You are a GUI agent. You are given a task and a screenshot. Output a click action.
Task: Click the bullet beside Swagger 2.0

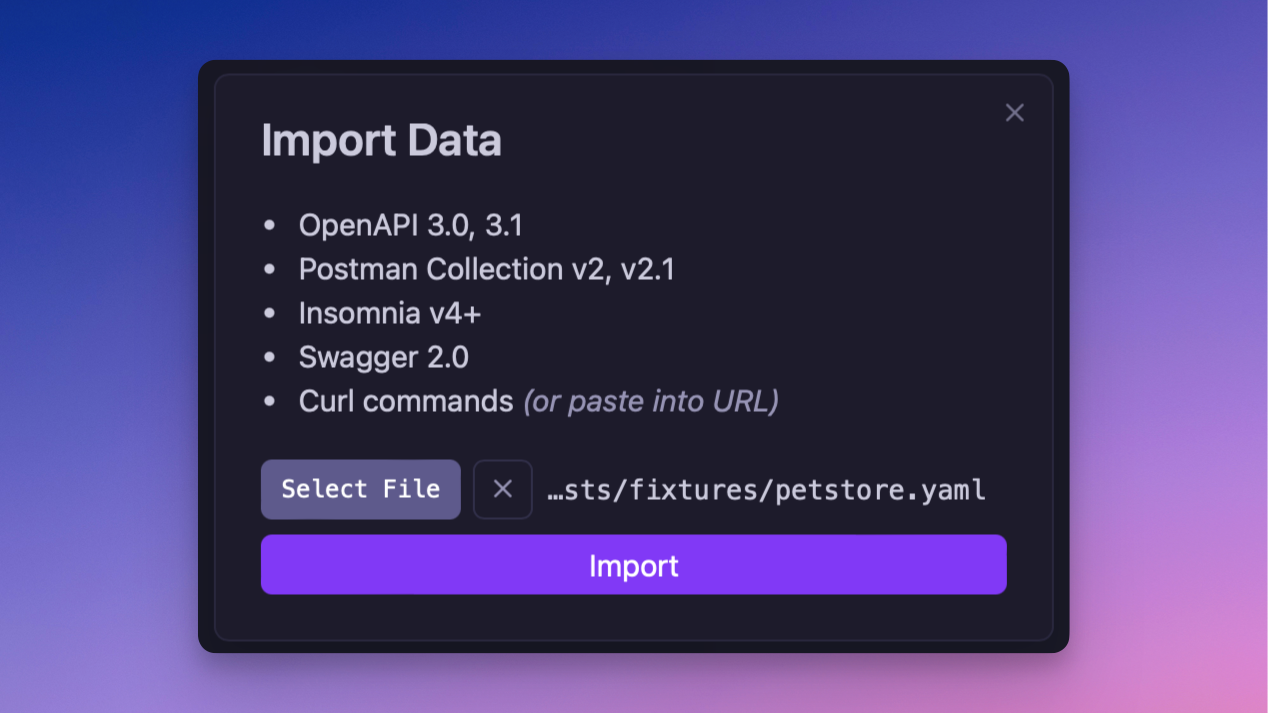point(269,358)
